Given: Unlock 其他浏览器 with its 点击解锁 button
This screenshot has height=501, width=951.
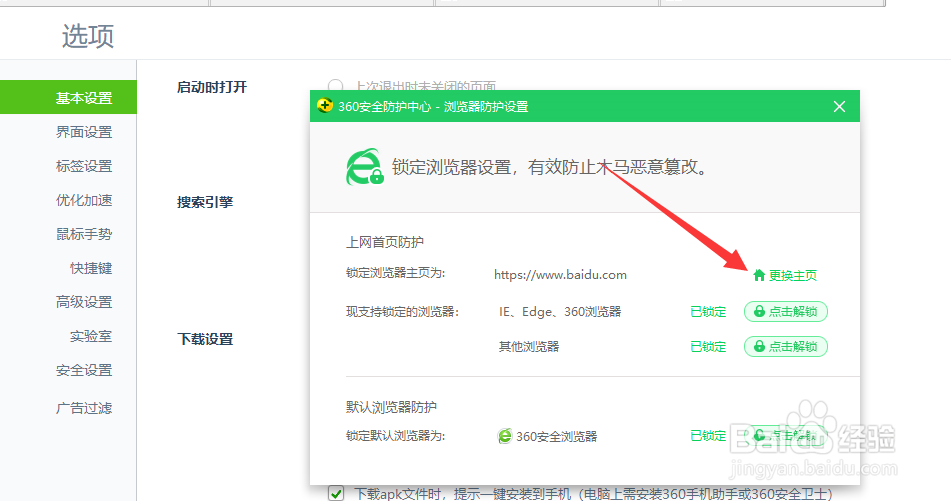Looking at the screenshot, I should (x=785, y=346).
